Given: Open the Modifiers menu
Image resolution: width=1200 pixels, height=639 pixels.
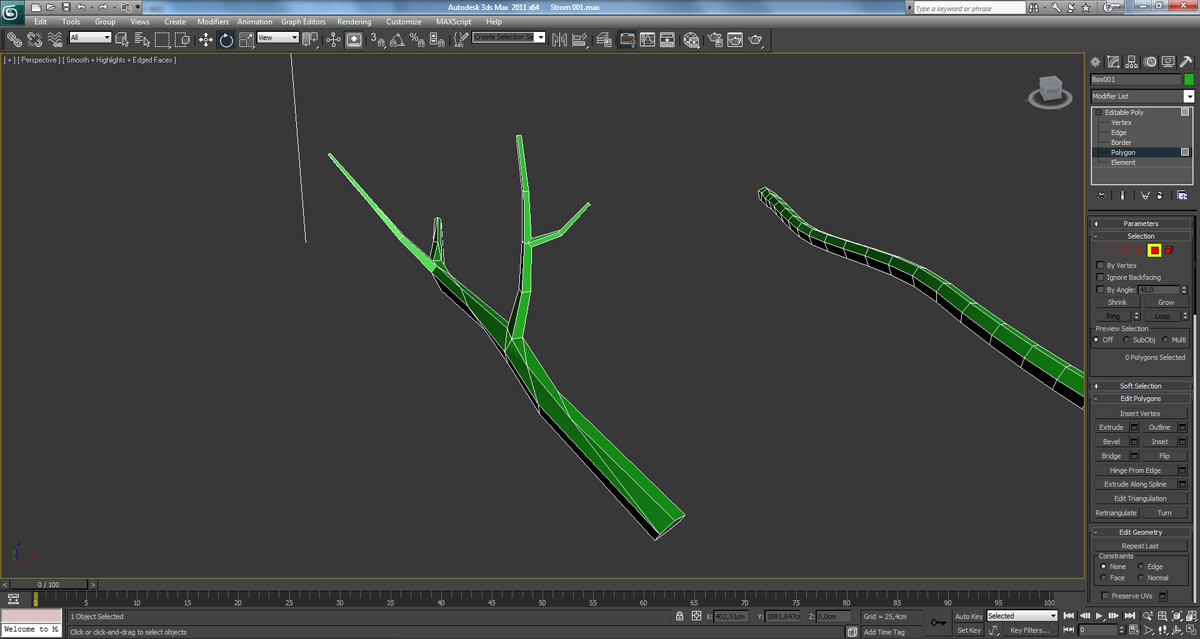Looking at the screenshot, I should point(213,21).
